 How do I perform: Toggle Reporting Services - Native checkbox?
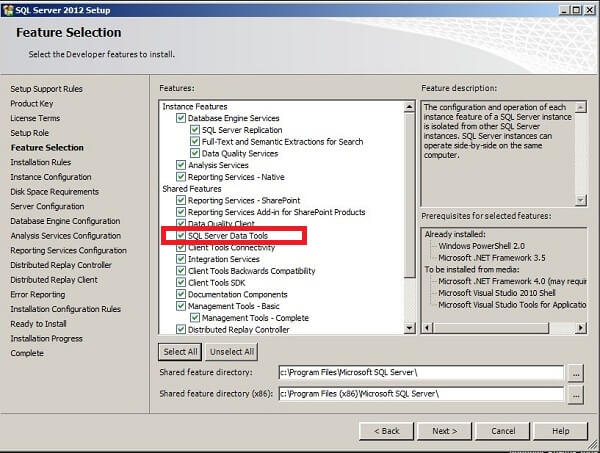tap(181, 177)
